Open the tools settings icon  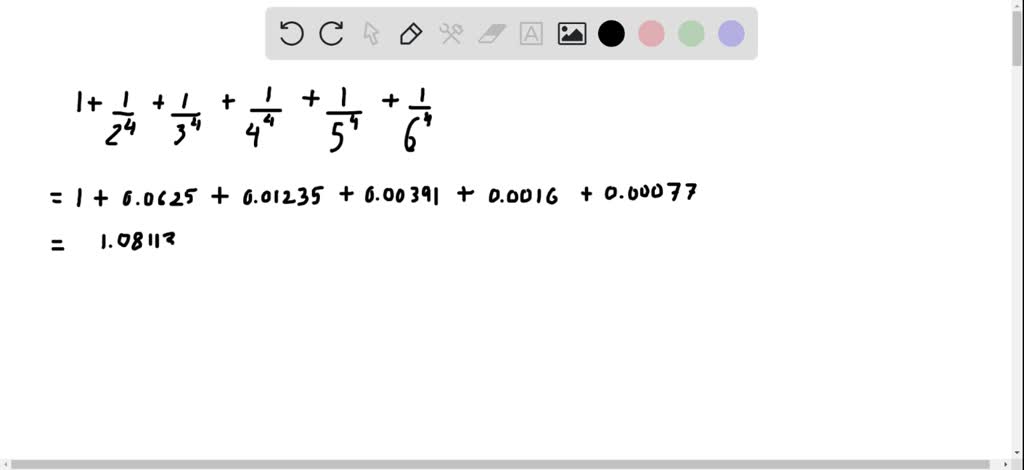point(451,33)
